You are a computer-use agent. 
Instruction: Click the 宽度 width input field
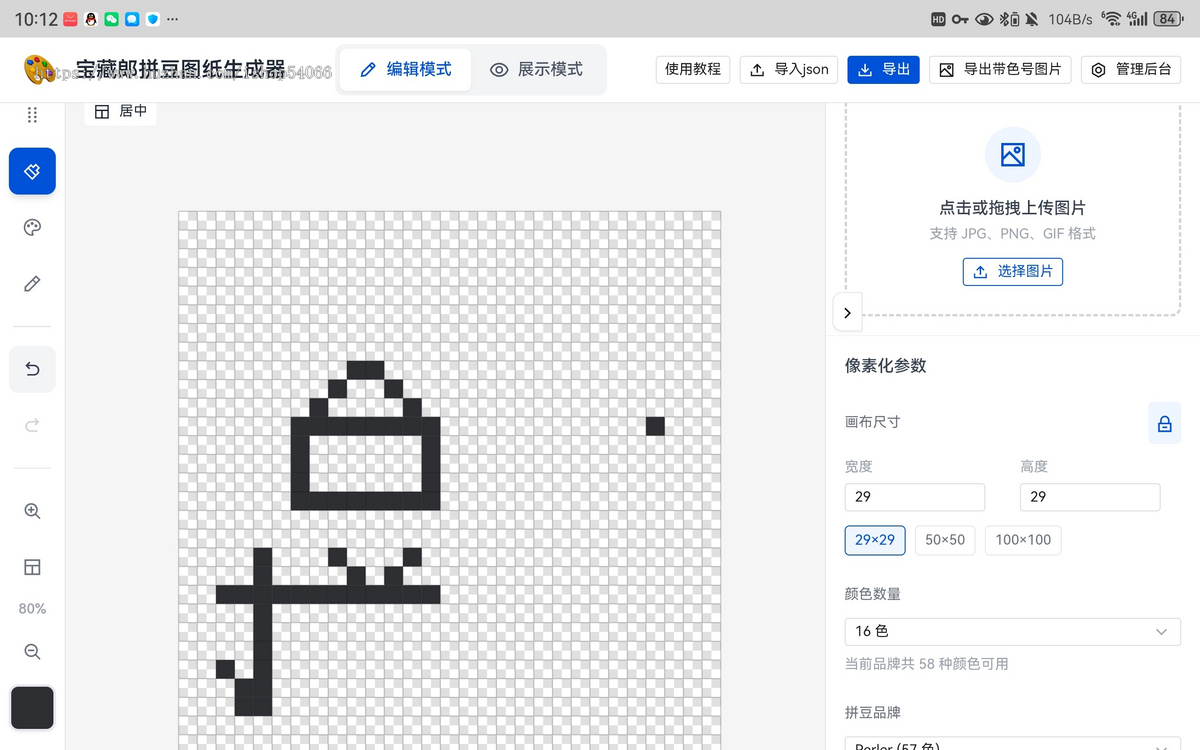(915, 497)
